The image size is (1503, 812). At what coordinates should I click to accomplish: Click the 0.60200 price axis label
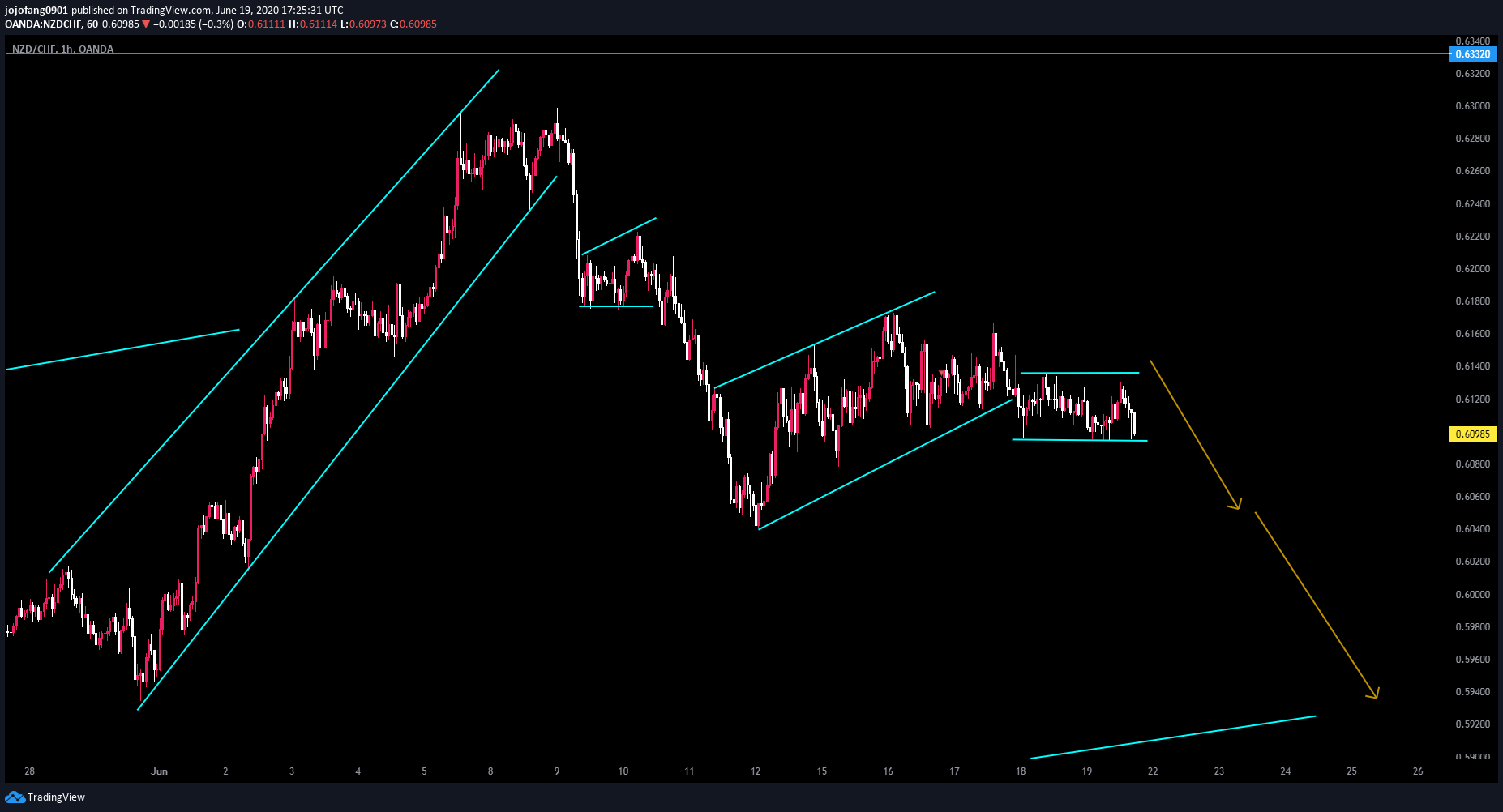1472,562
